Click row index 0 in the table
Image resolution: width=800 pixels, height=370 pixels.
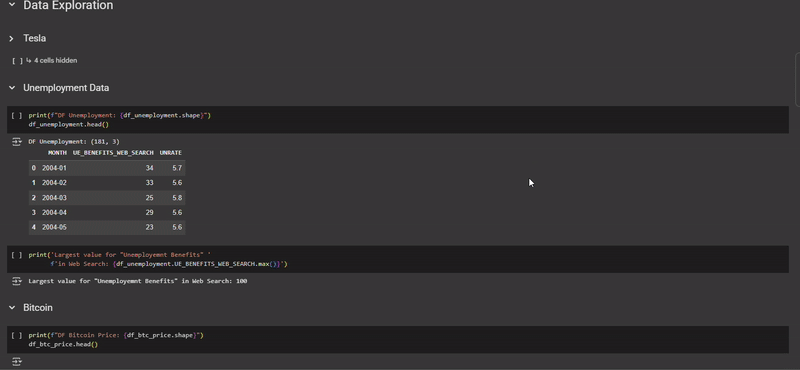(34, 168)
